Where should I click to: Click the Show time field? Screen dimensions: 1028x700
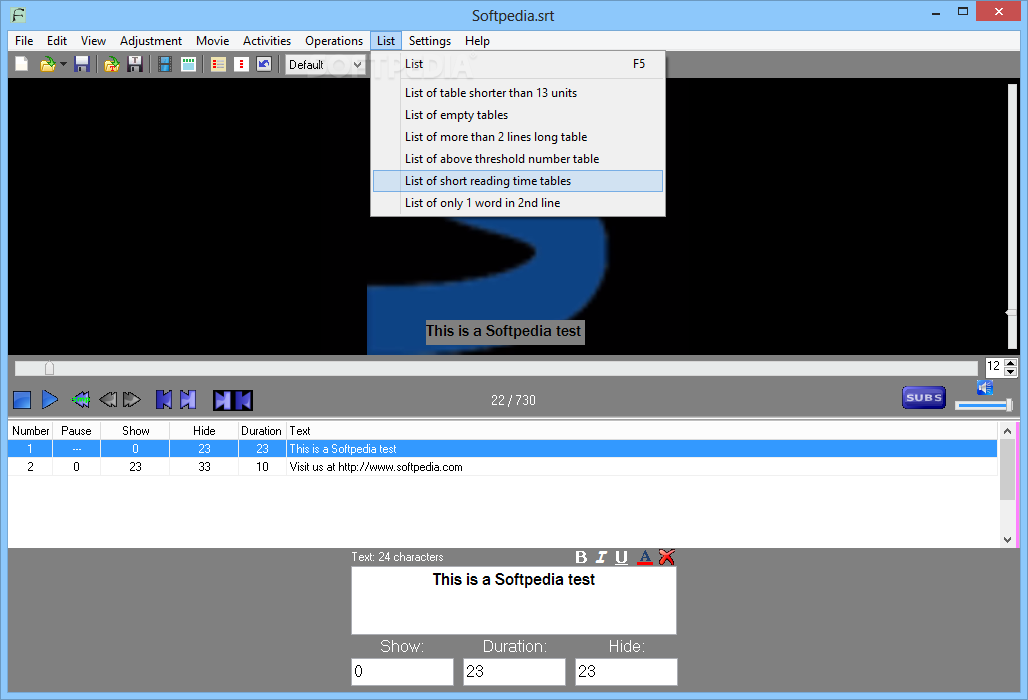click(x=402, y=672)
